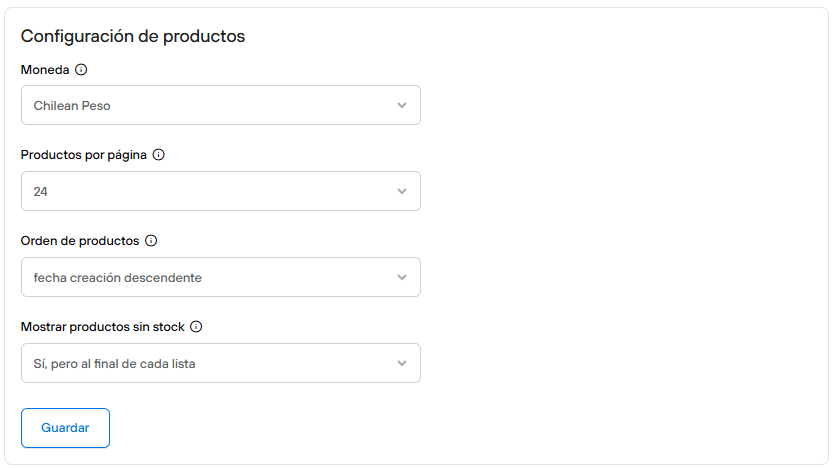This screenshot has width=837, height=468.
Task: Select the 'fecha creación descendente' dropdown
Action: click(x=220, y=277)
